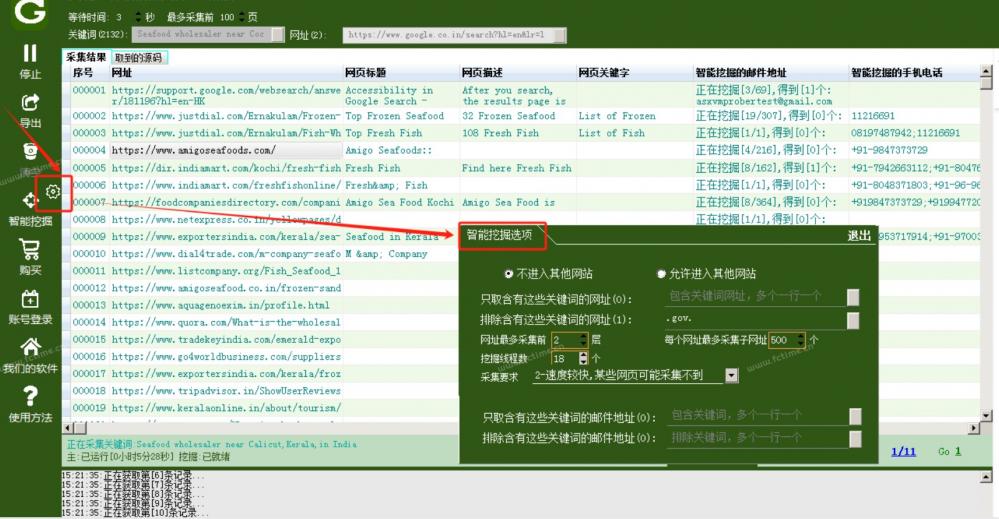Viewport: 999px width, 519px height.
Task: Click the square button beside the 网址(2) field
Action: coord(559,35)
